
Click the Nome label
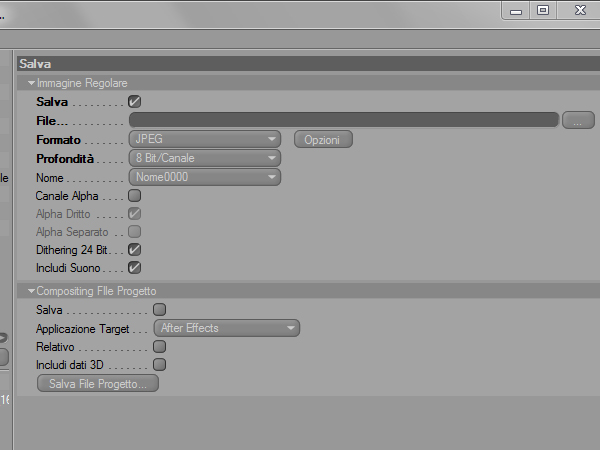50,178
